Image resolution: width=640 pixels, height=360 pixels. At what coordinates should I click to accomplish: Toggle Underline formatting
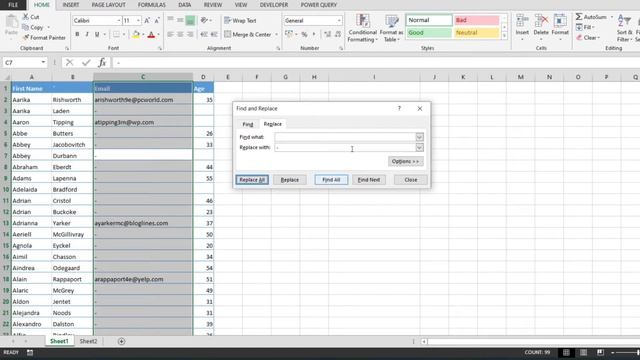[97, 35]
